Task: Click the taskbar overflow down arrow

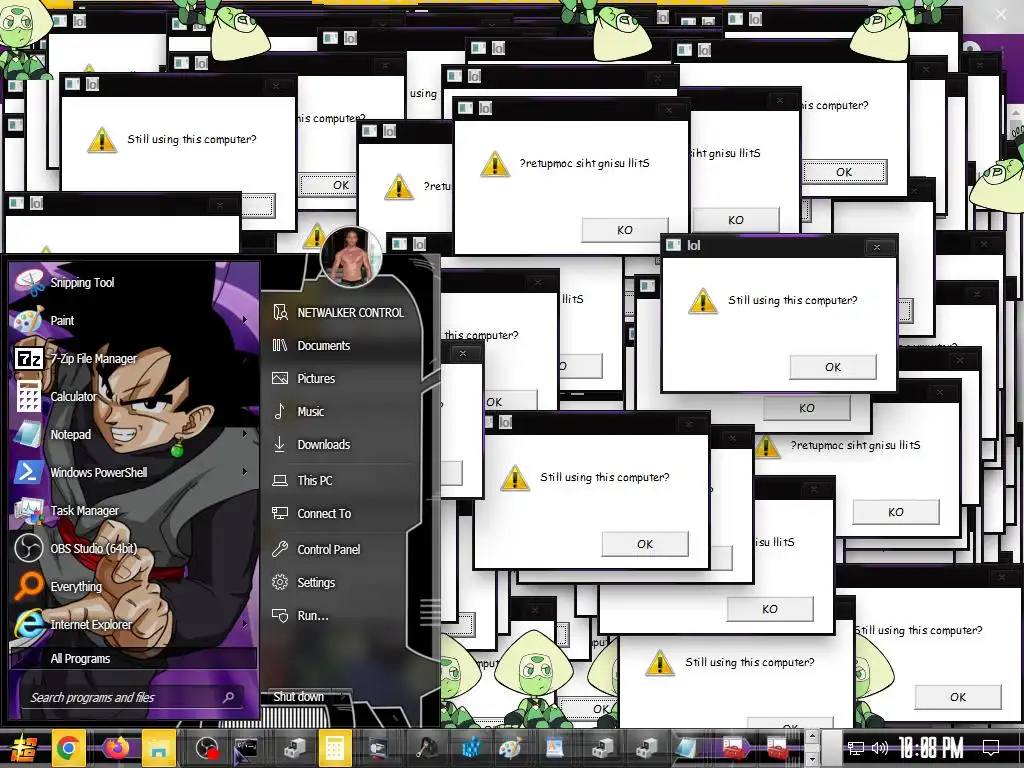Action: pos(812,759)
